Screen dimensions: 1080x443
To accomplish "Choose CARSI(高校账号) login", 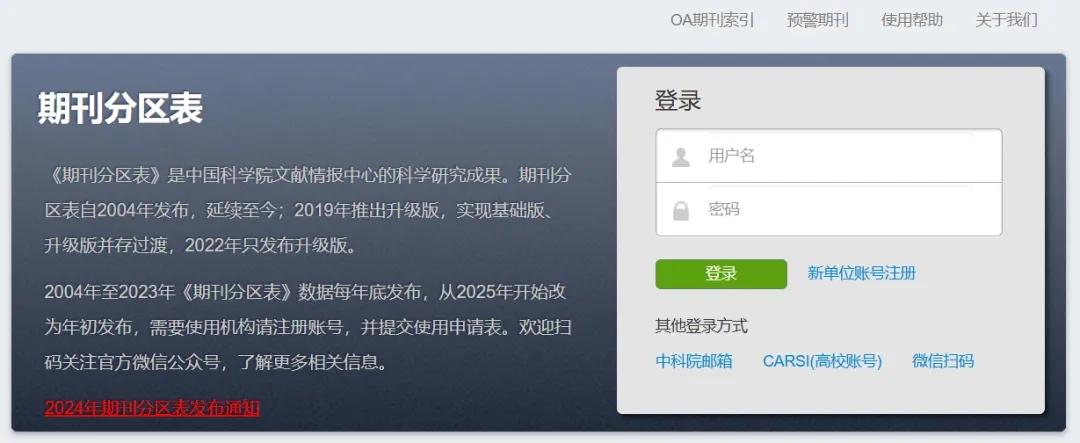I will click(x=822, y=361).
